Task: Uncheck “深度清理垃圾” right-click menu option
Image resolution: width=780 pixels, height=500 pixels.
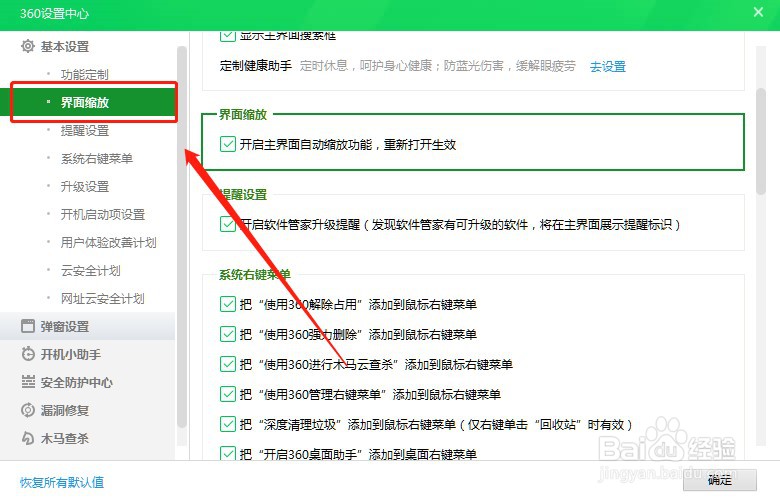Action: pos(227,424)
